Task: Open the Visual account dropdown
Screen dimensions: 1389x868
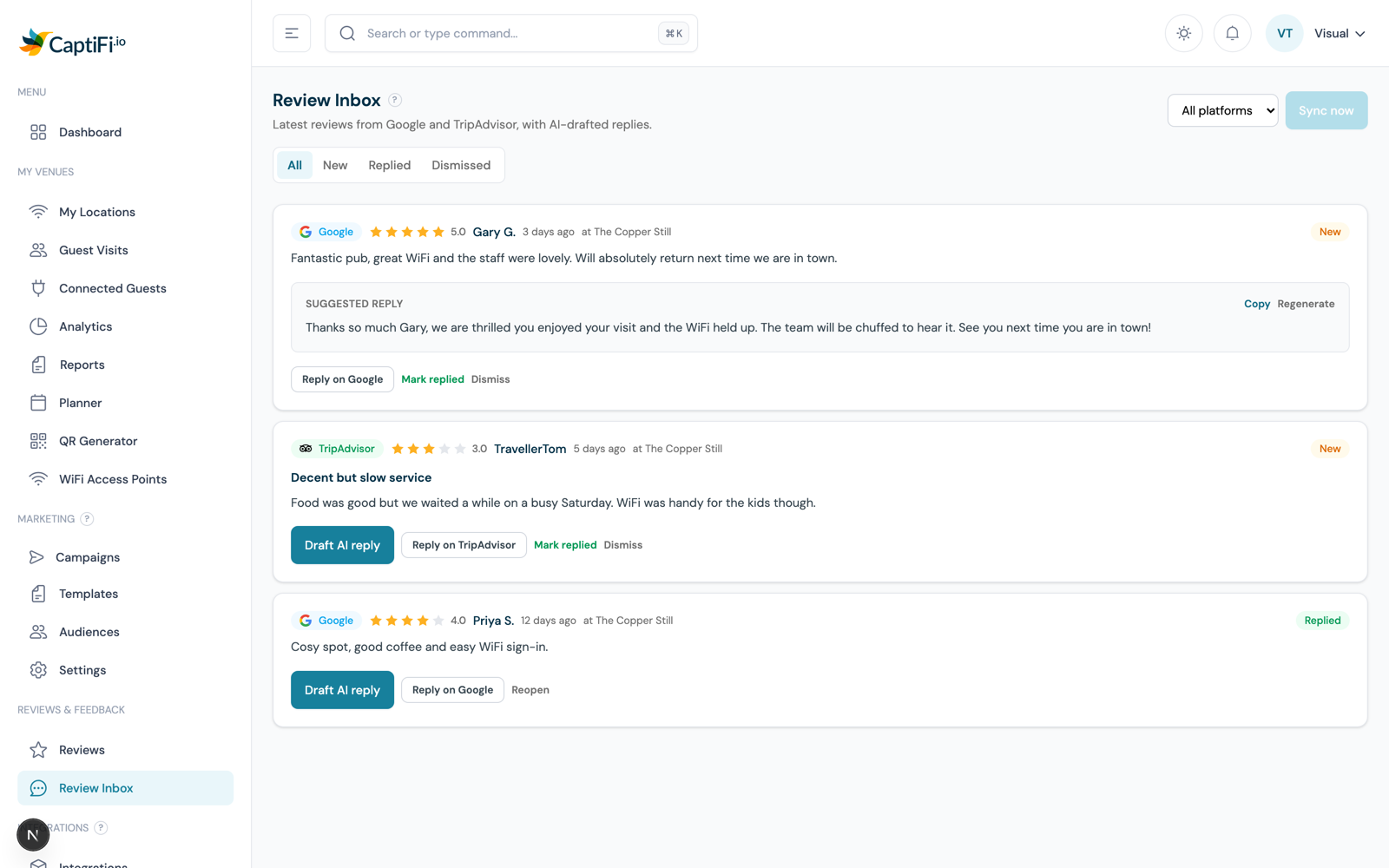Action: 1340,33
